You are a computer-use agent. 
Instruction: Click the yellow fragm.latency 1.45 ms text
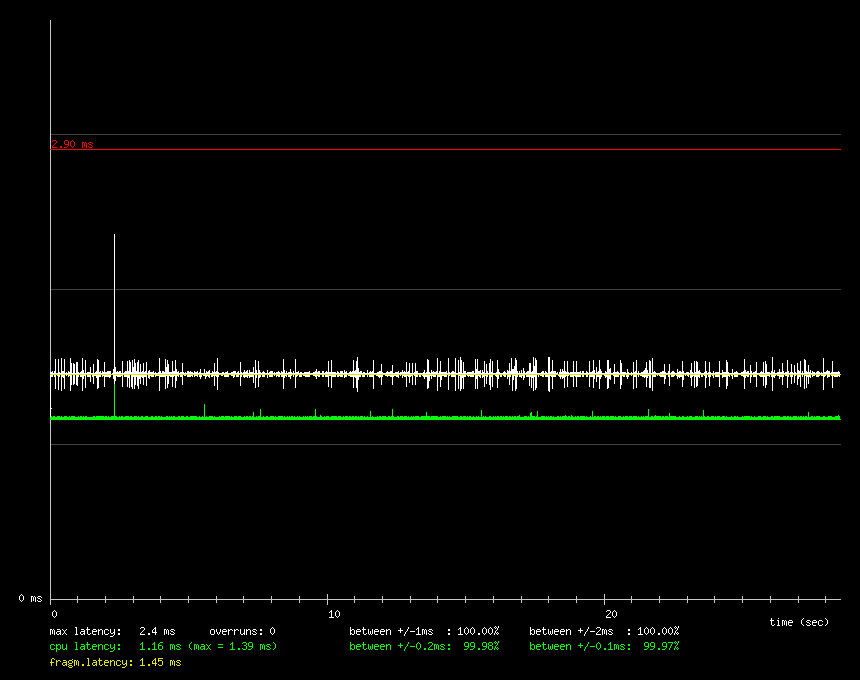pos(115,662)
